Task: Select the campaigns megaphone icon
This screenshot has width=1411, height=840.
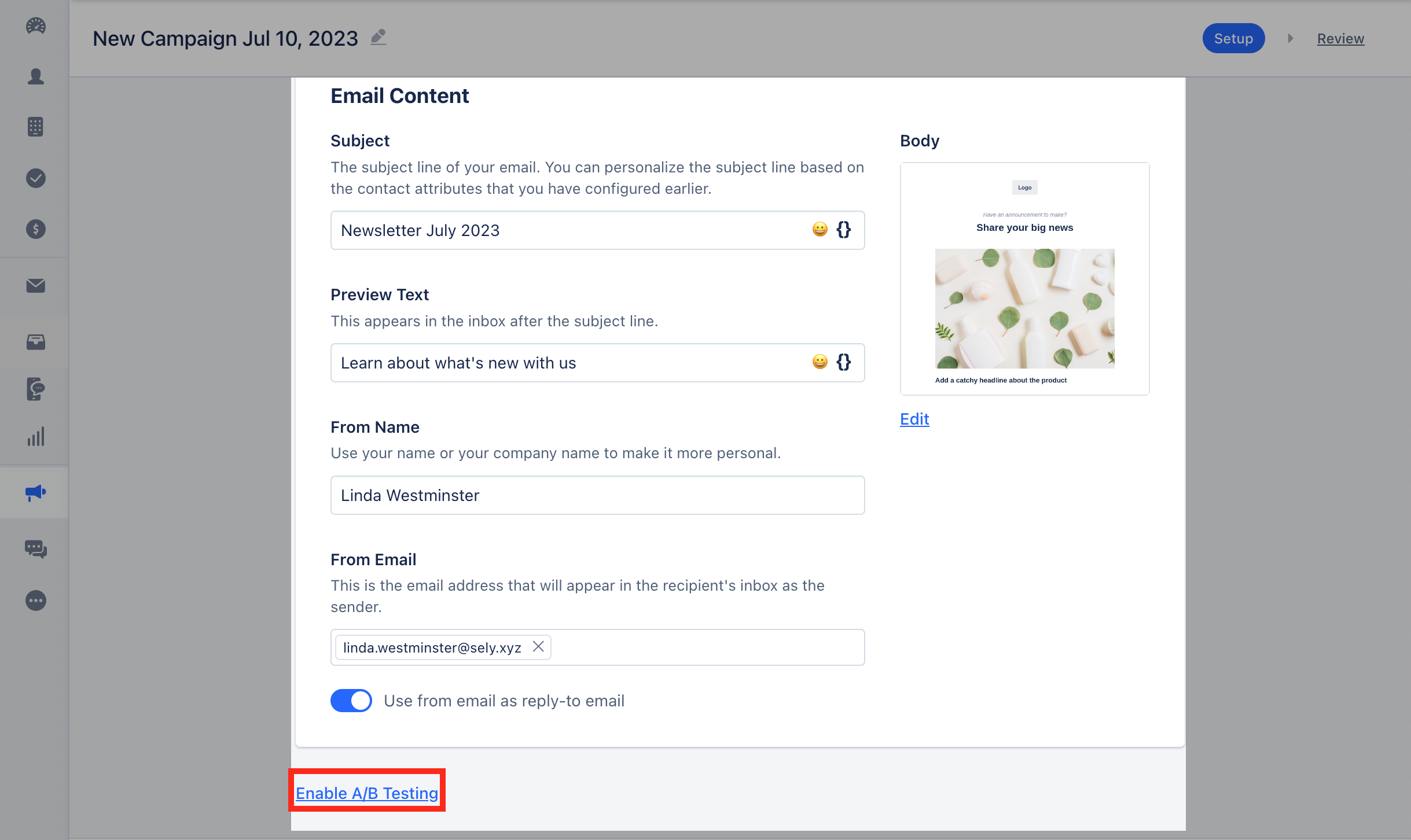Action: (35, 492)
